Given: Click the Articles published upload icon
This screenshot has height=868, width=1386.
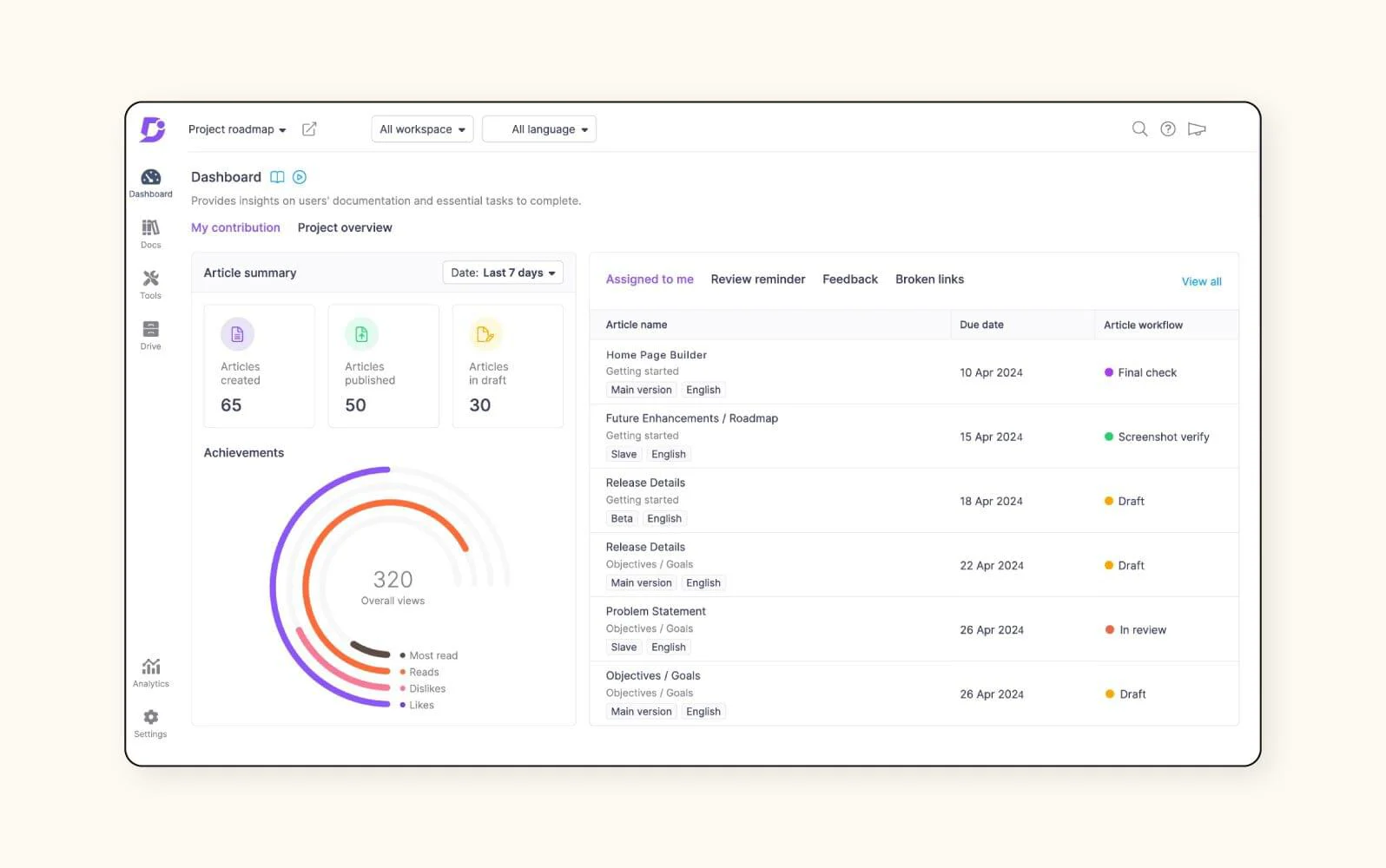Looking at the screenshot, I should click(x=361, y=334).
